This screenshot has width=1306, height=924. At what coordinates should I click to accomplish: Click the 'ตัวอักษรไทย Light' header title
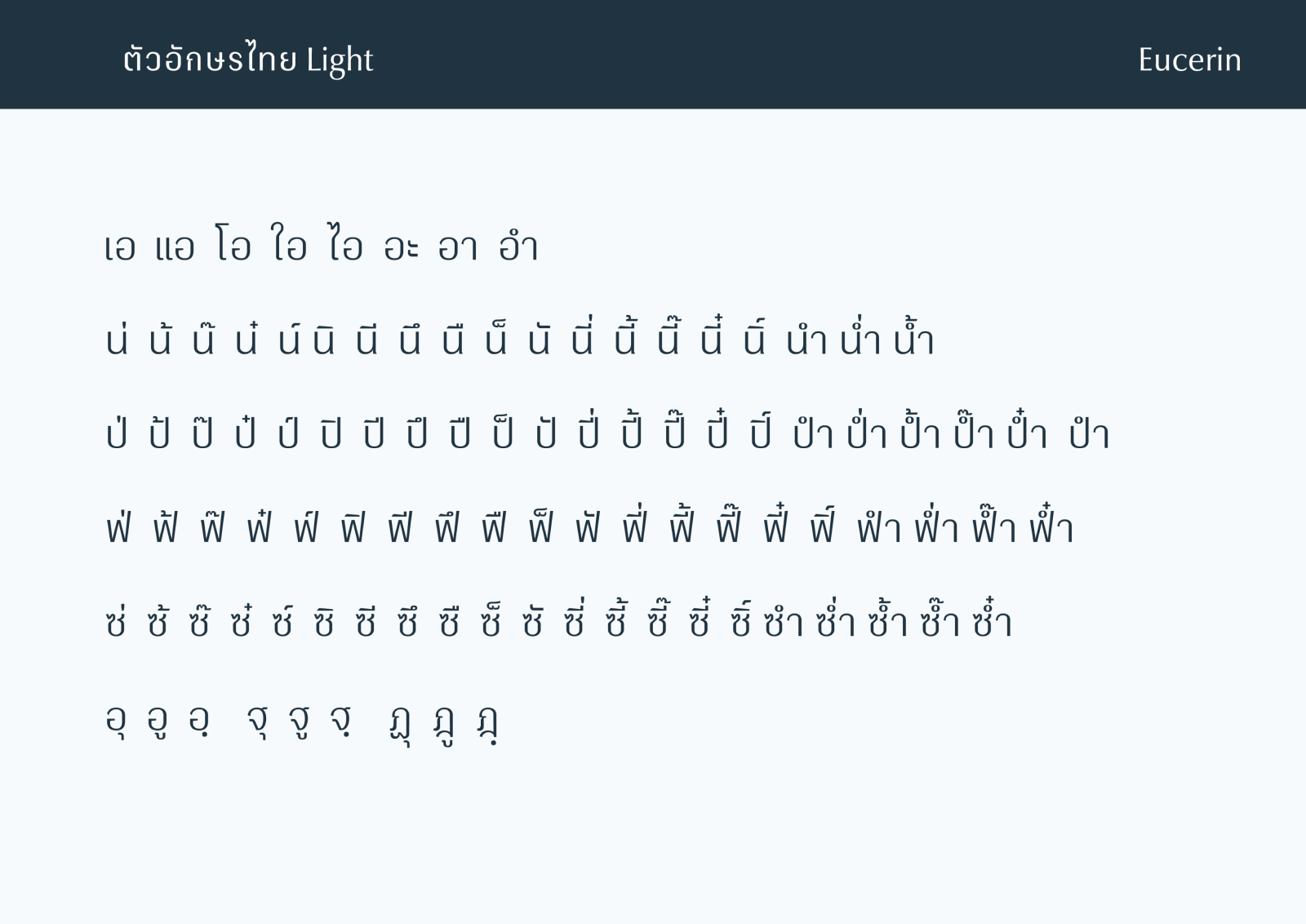(x=248, y=60)
